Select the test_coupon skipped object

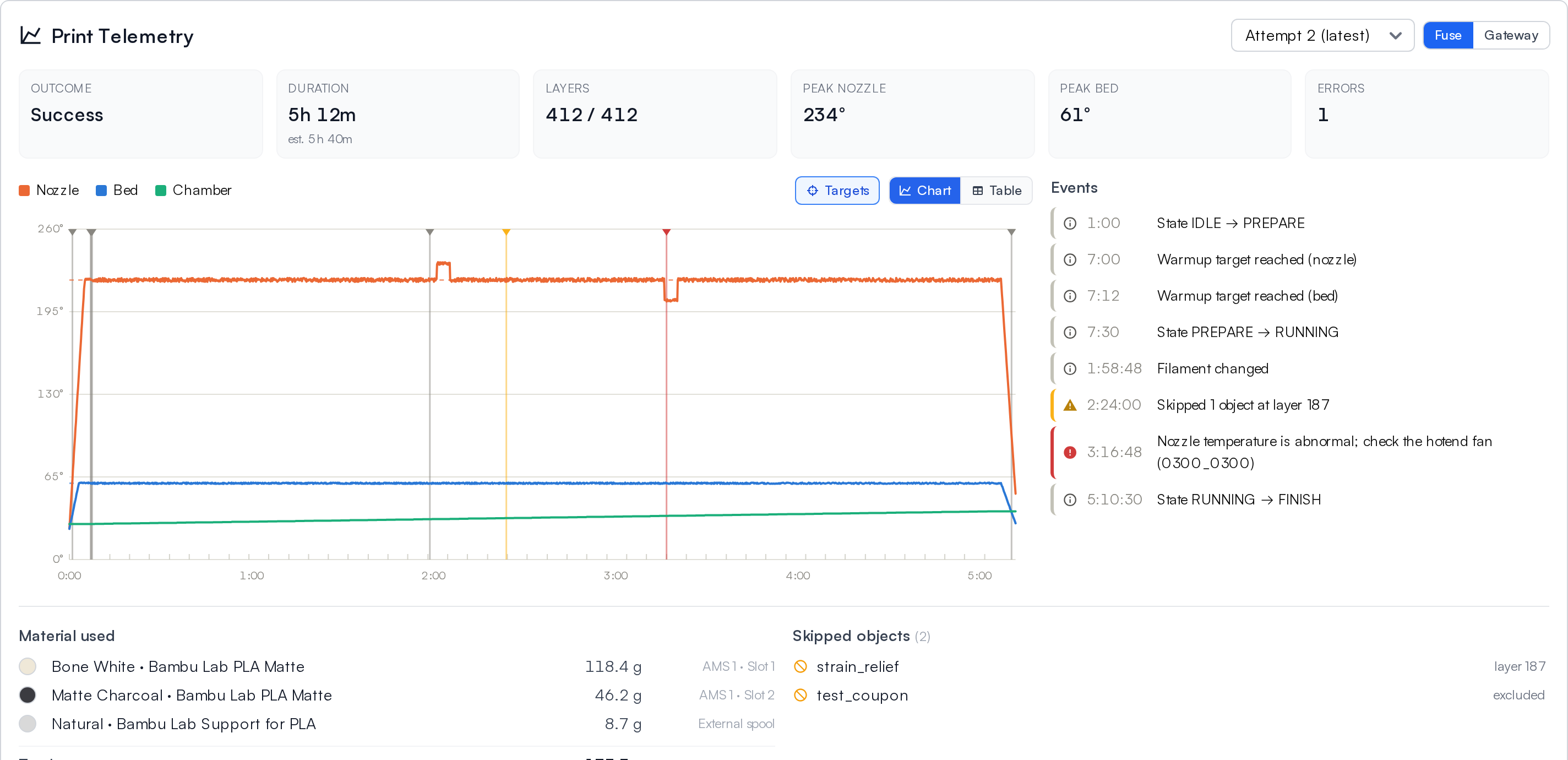click(1169, 695)
